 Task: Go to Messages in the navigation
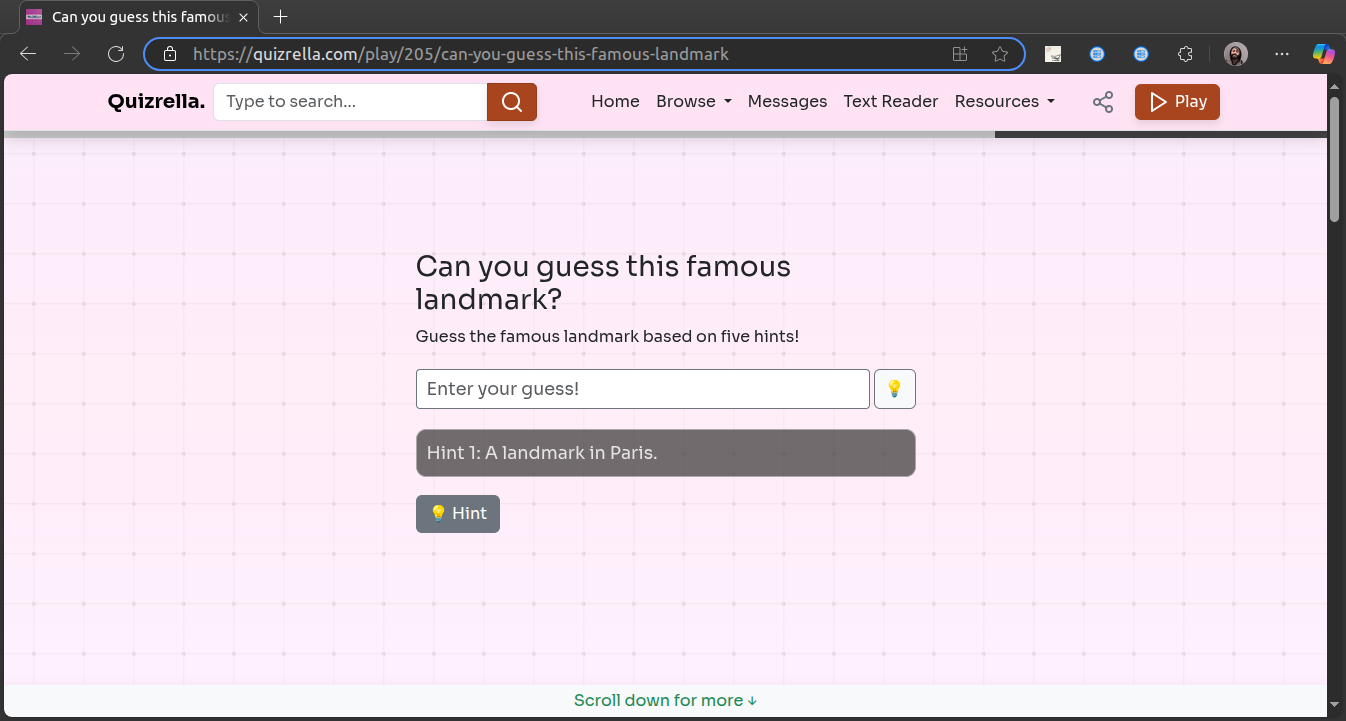click(x=787, y=101)
